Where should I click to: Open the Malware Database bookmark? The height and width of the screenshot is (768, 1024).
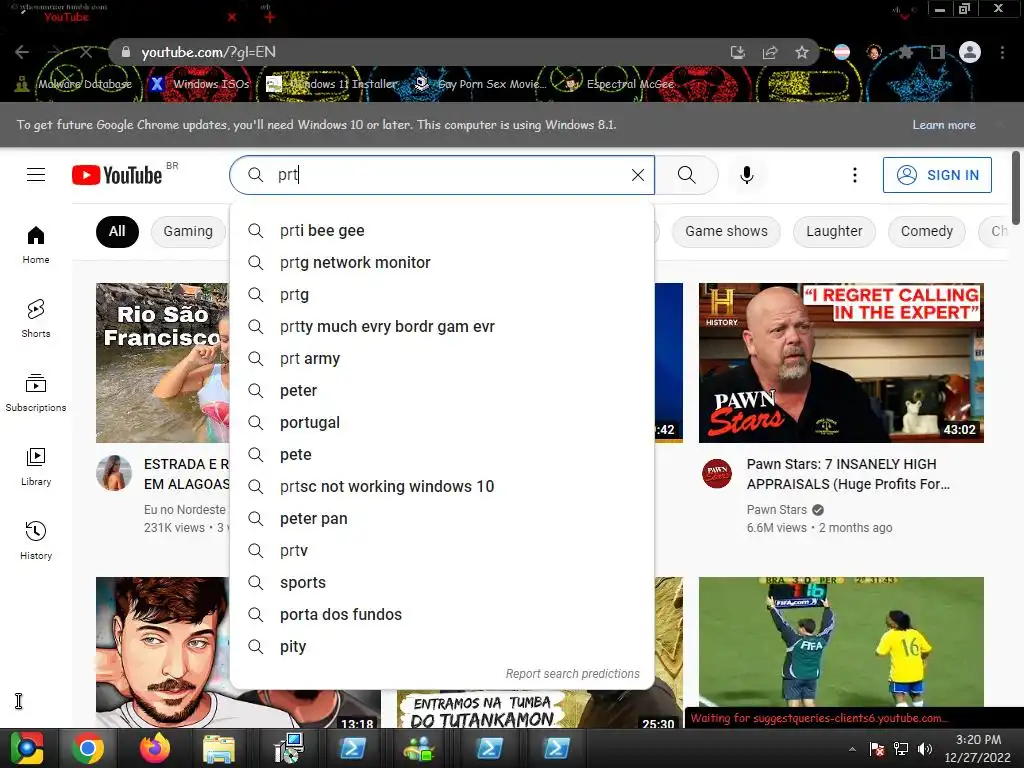[x=74, y=84]
